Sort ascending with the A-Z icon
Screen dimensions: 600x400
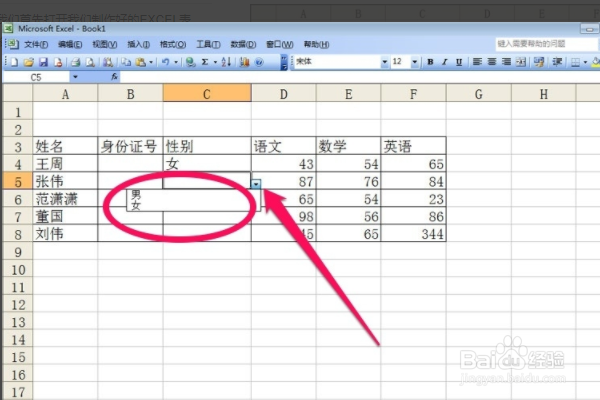pyautogui.click(x=226, y=62)
